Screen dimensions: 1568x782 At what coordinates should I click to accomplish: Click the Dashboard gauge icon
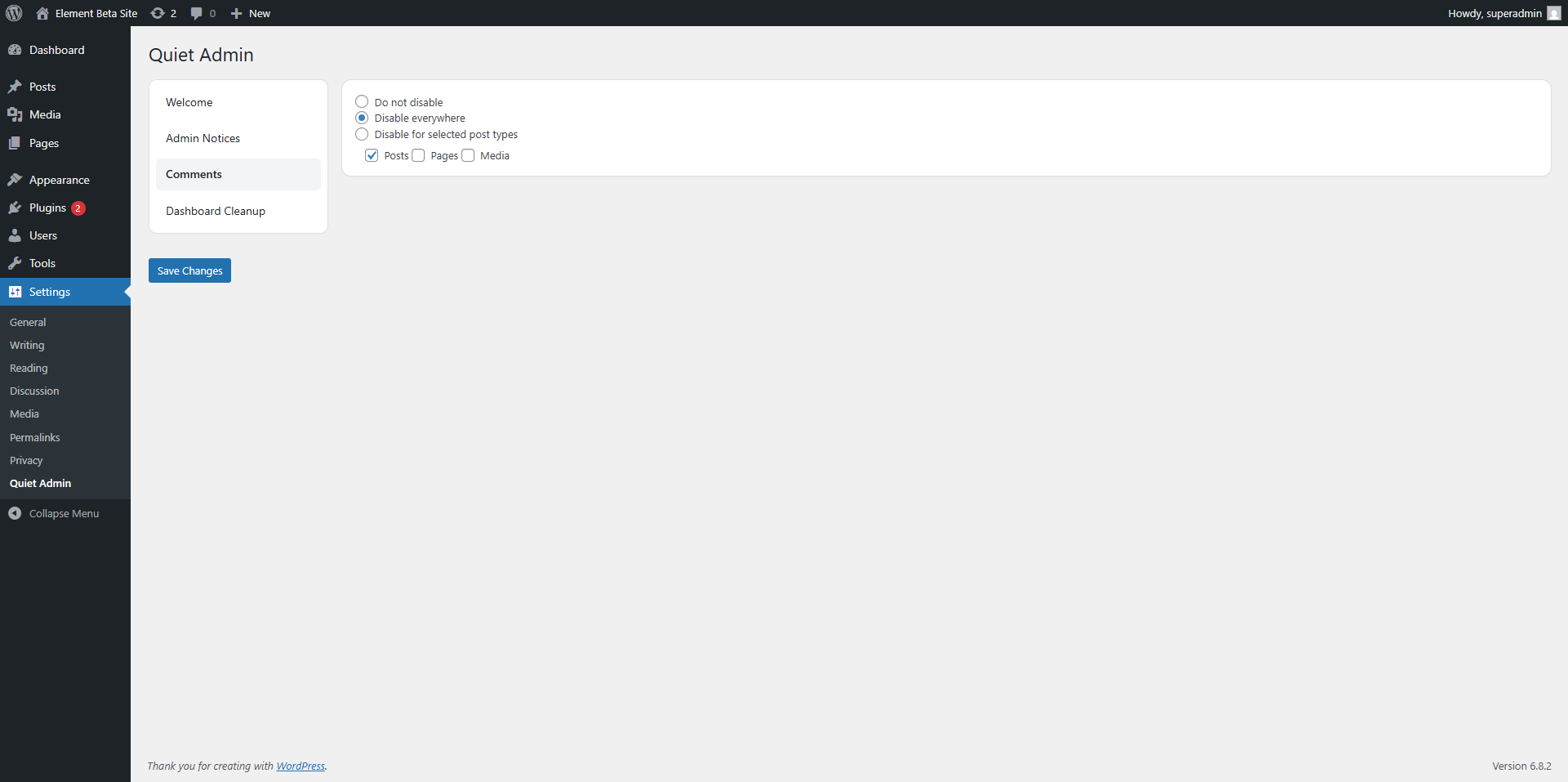[x=15, y=50]
